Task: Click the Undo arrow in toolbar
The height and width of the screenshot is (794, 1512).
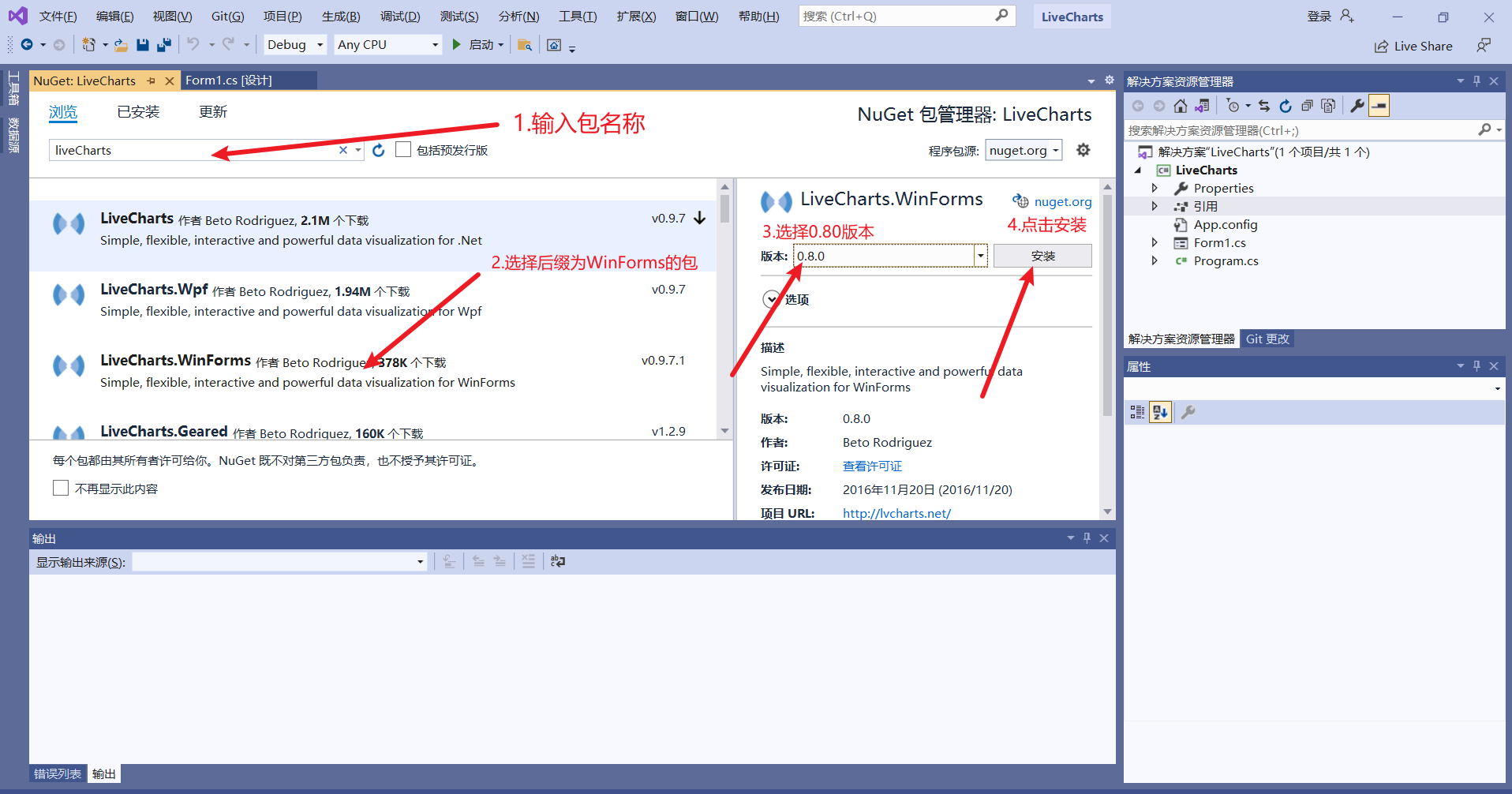Action: pyautogui.click(x=193, y=44)
